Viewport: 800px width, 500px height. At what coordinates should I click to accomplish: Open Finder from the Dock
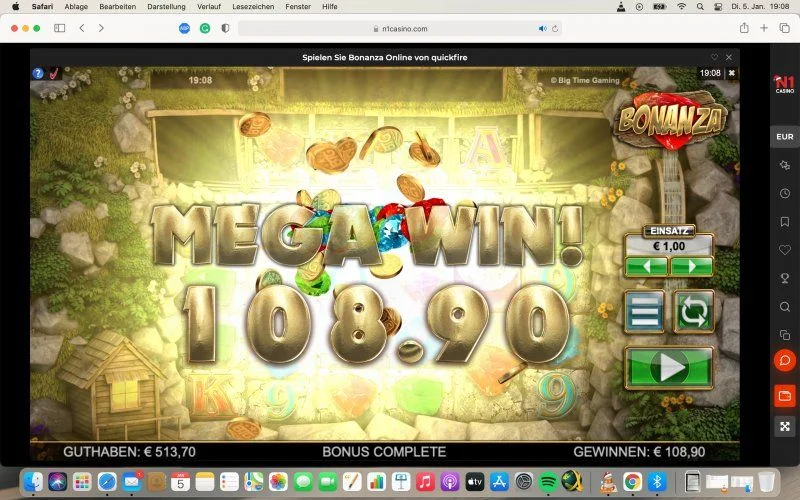34,482
